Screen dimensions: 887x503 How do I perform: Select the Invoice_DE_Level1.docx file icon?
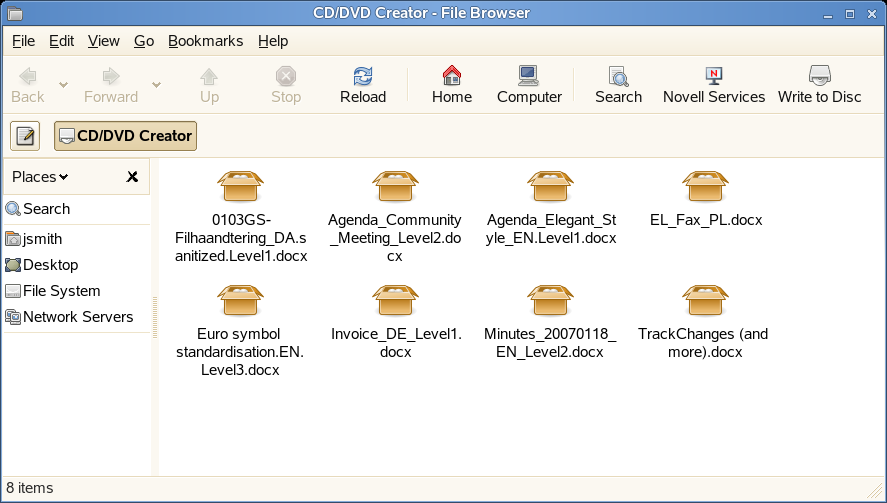pos(395,300)
